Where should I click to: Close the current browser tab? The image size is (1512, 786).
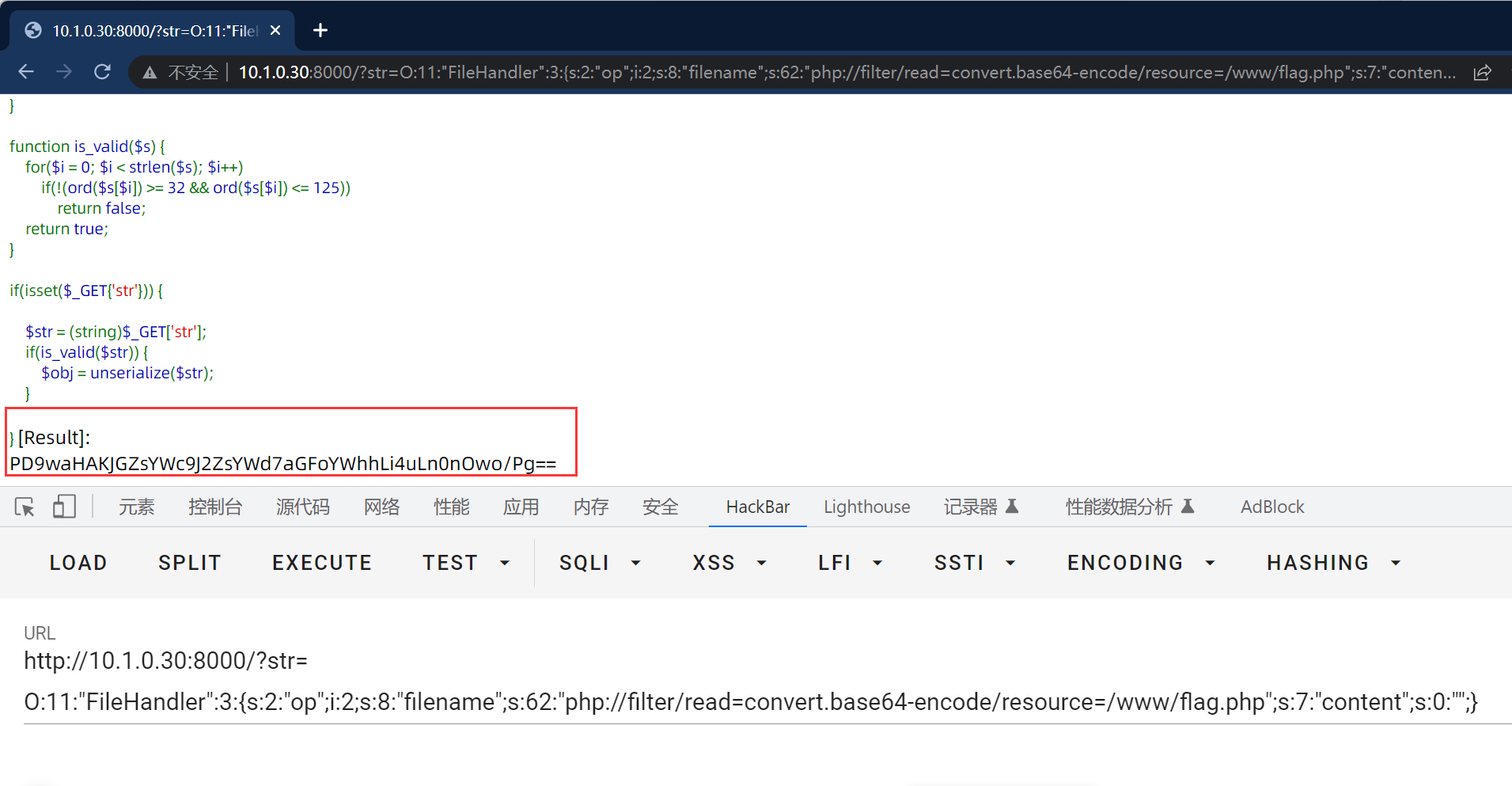(x=275, y=30)
